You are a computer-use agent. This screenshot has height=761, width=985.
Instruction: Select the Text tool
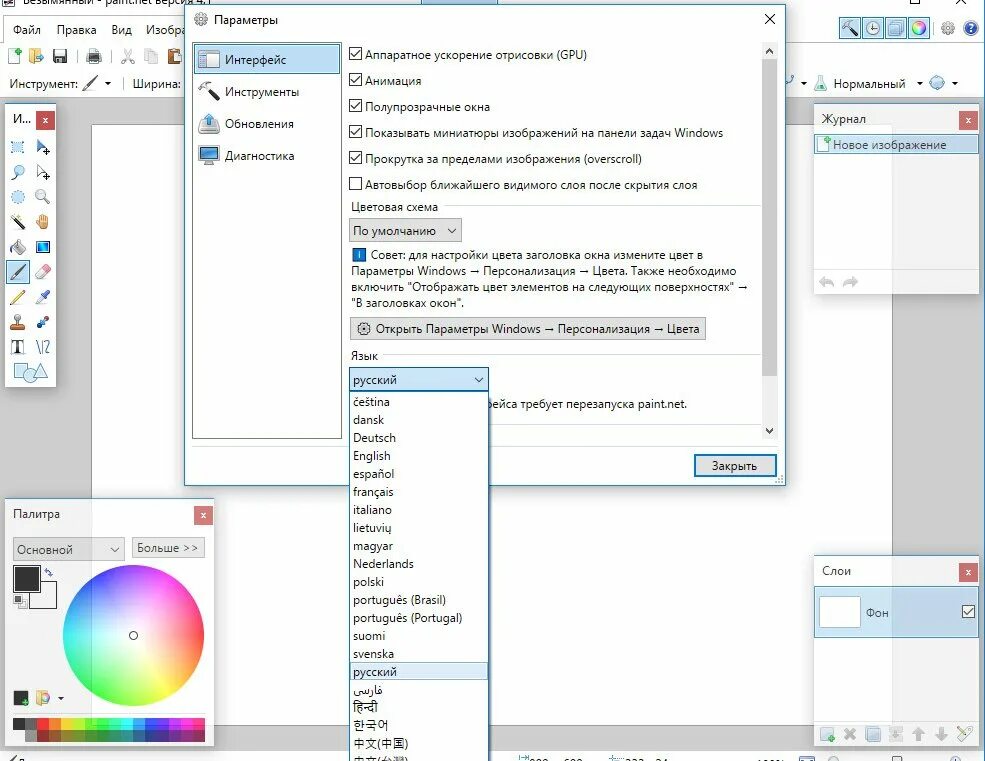click(x=18, y=347)
